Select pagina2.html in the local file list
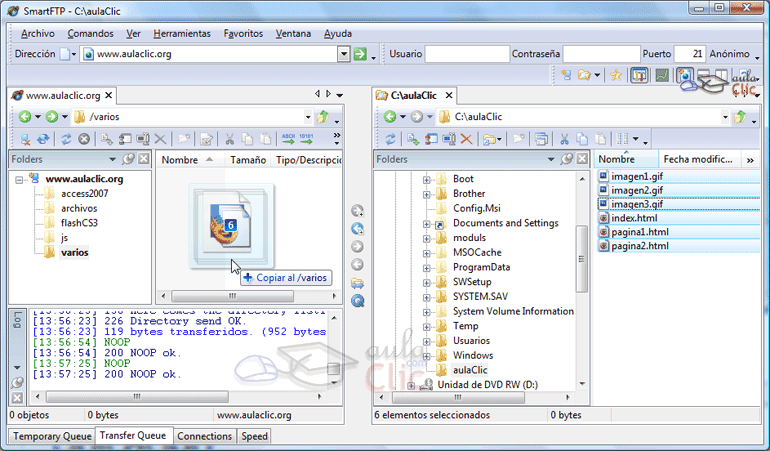 click(639, 246)
